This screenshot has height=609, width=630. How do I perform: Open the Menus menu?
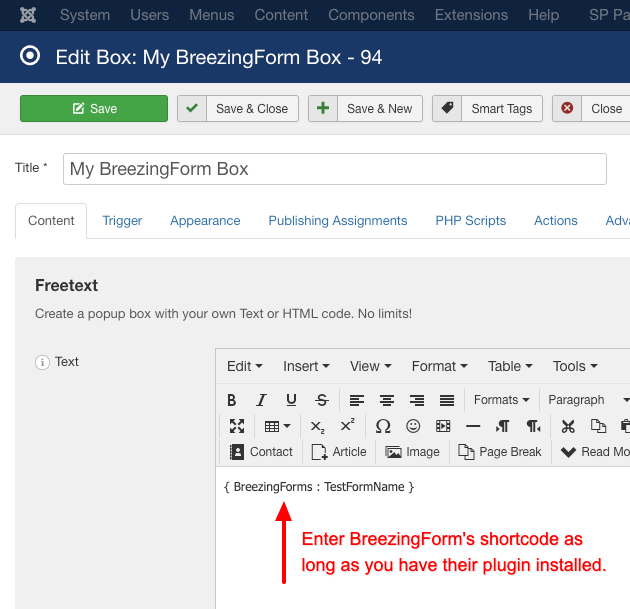[x=212, y=15]
